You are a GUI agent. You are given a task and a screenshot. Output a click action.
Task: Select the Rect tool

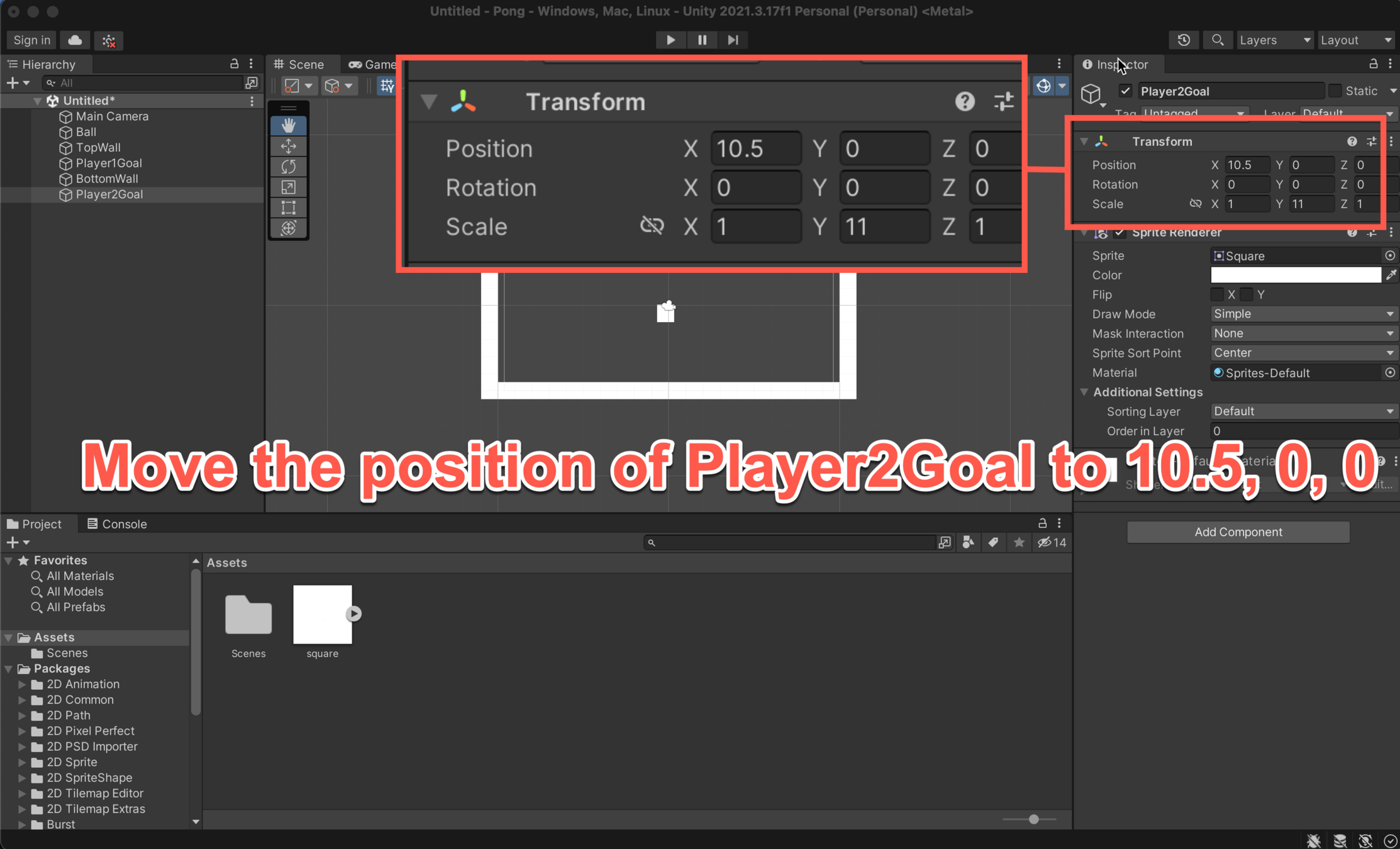[289, 208]
